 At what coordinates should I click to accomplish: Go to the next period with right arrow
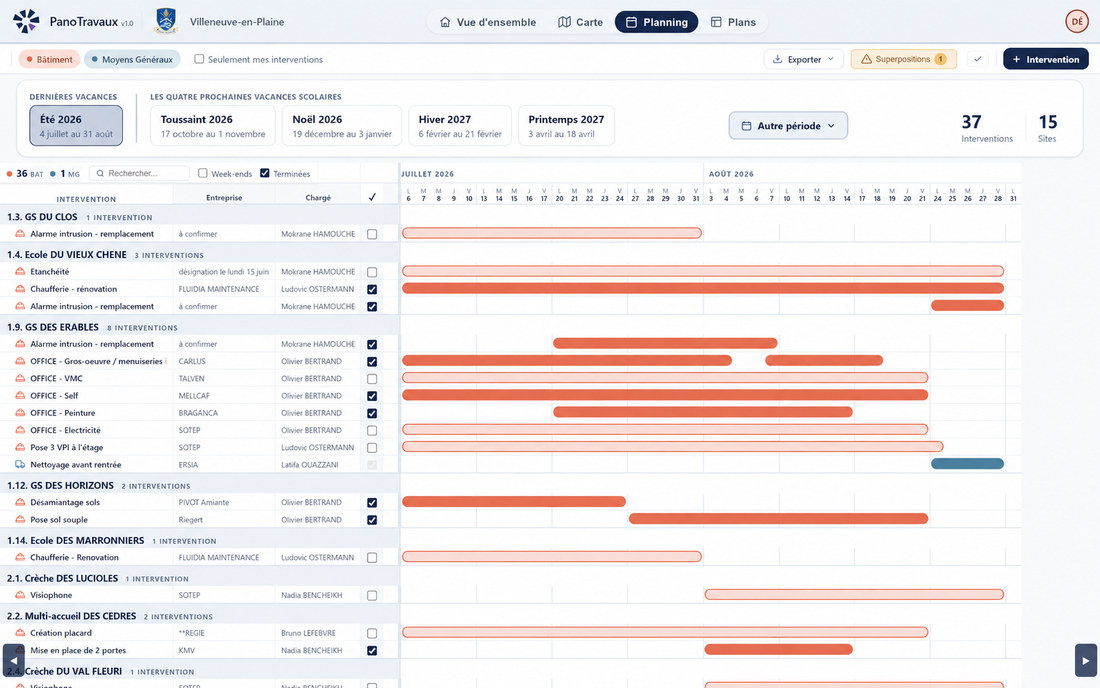point(1085,660)
